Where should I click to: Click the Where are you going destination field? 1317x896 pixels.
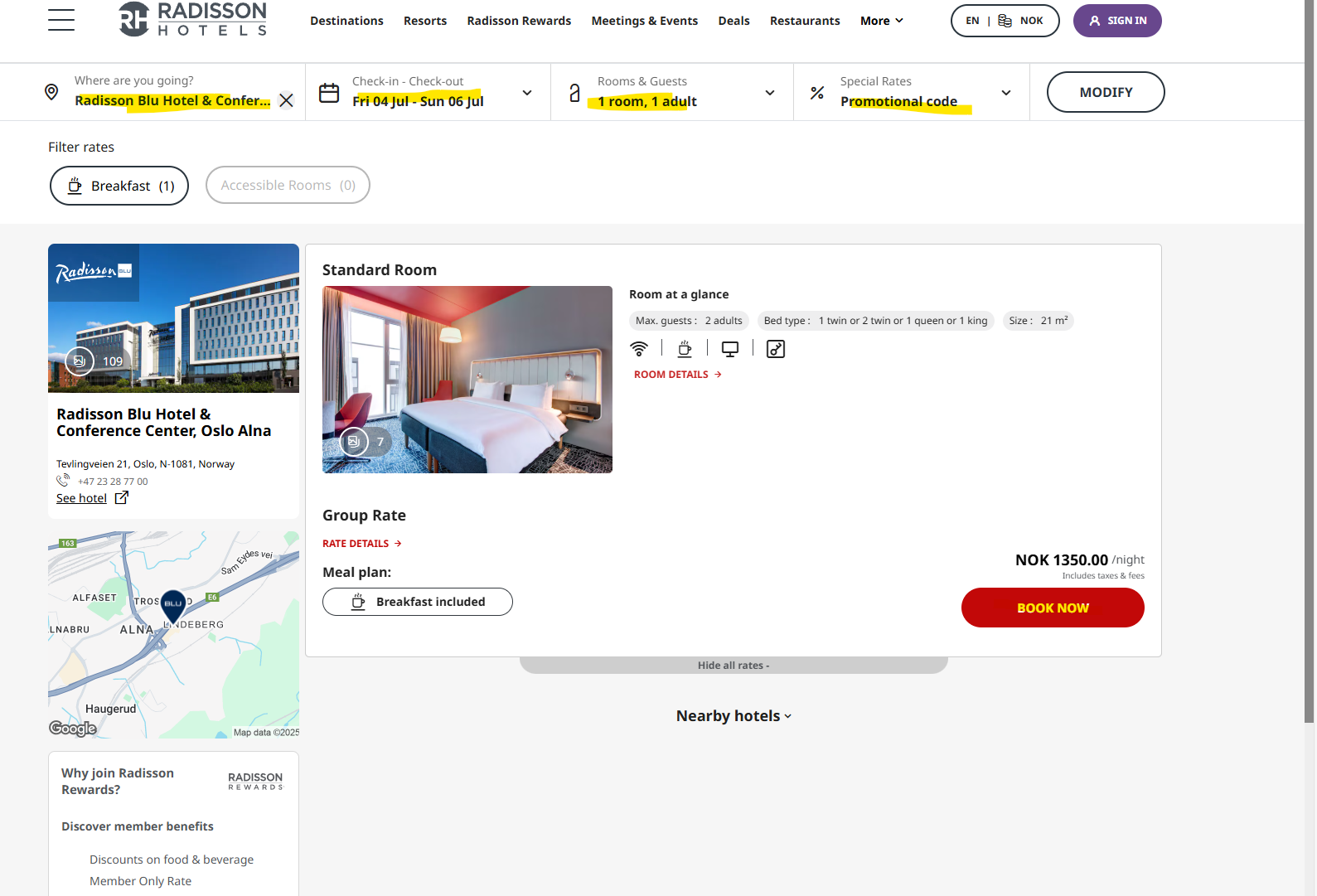tap(172, 92)
